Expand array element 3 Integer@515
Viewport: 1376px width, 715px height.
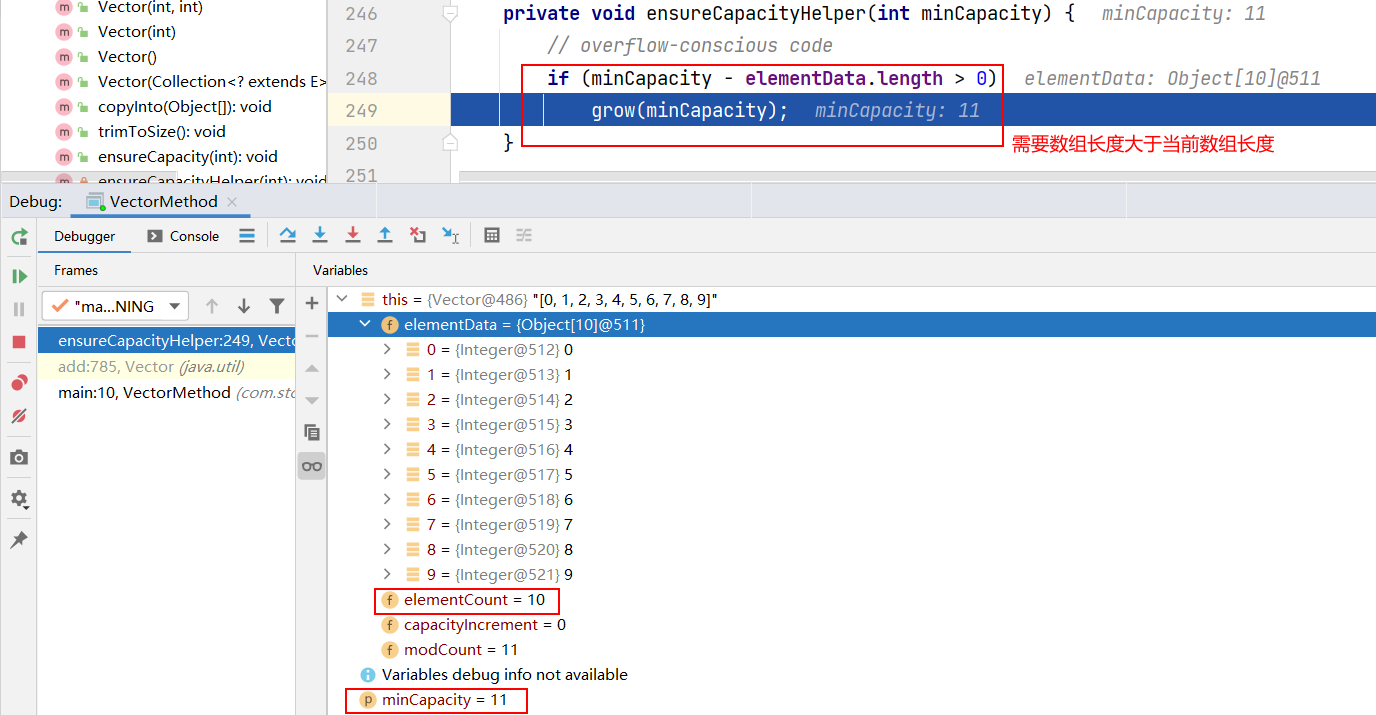(388, 424)
